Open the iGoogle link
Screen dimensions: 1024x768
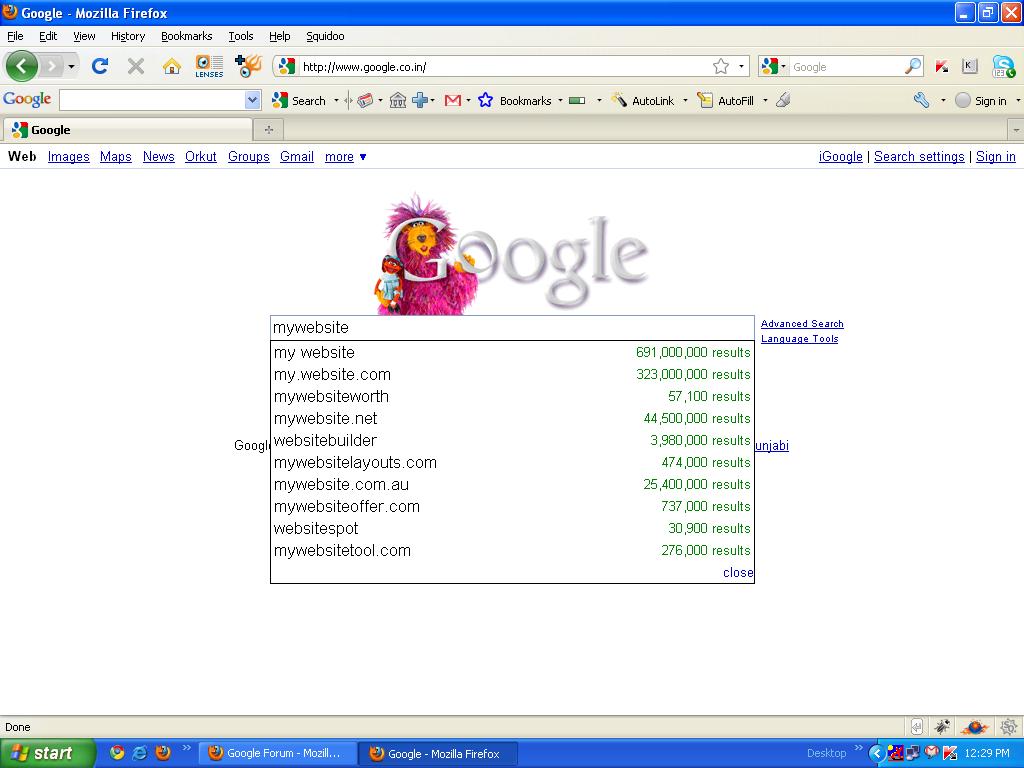(840, 157)
